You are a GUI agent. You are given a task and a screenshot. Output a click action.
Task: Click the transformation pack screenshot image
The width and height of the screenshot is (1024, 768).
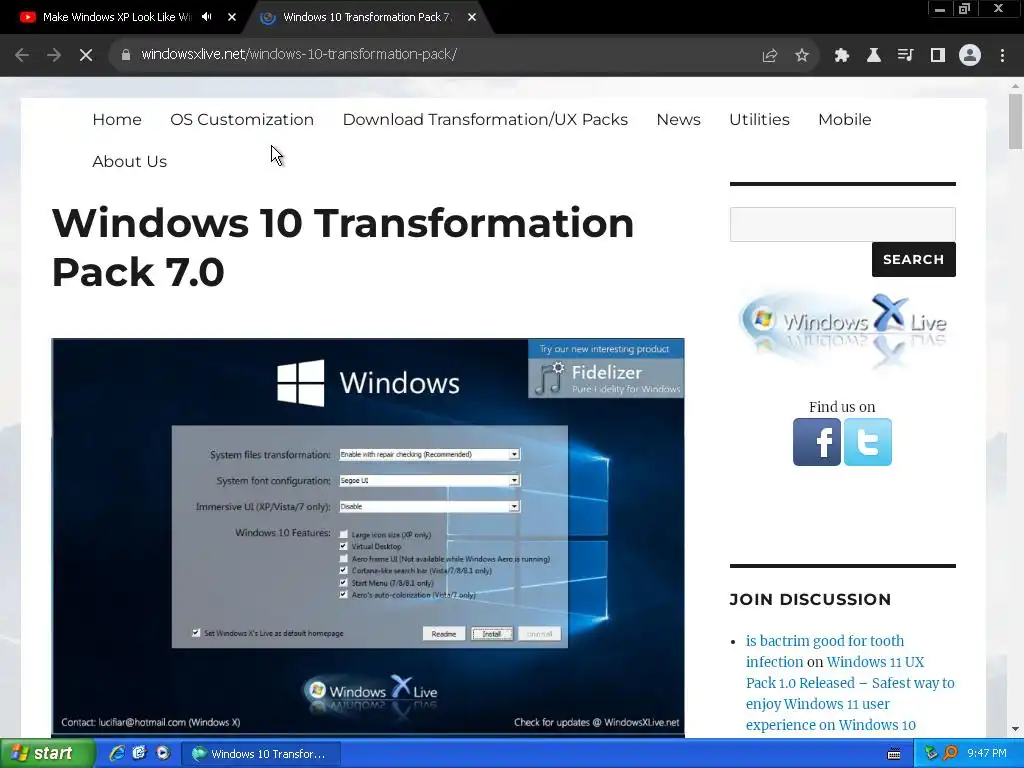pos(368,536)
